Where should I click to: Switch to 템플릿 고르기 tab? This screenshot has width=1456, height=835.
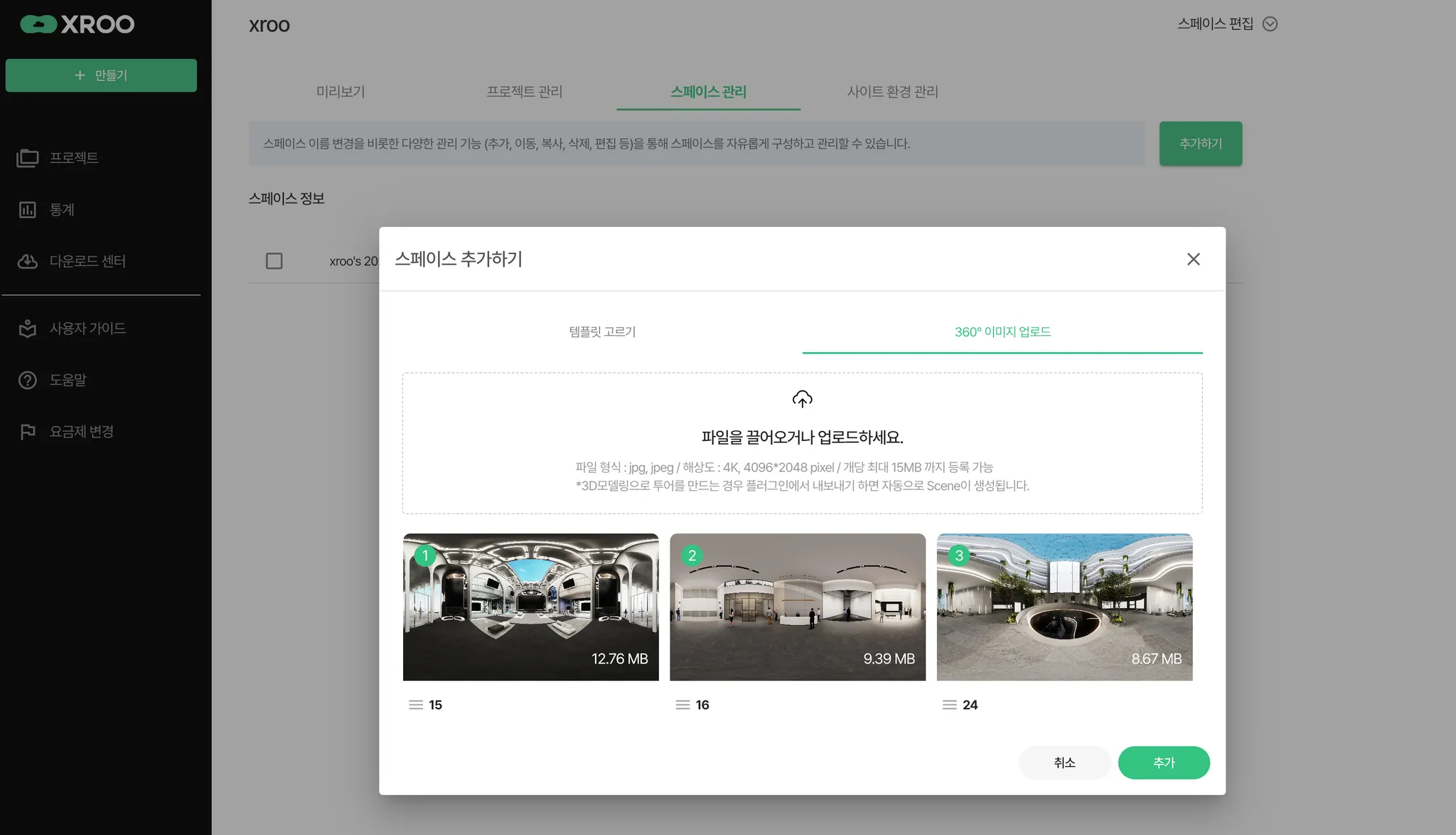pyautogui.click(x=602, y=331)
